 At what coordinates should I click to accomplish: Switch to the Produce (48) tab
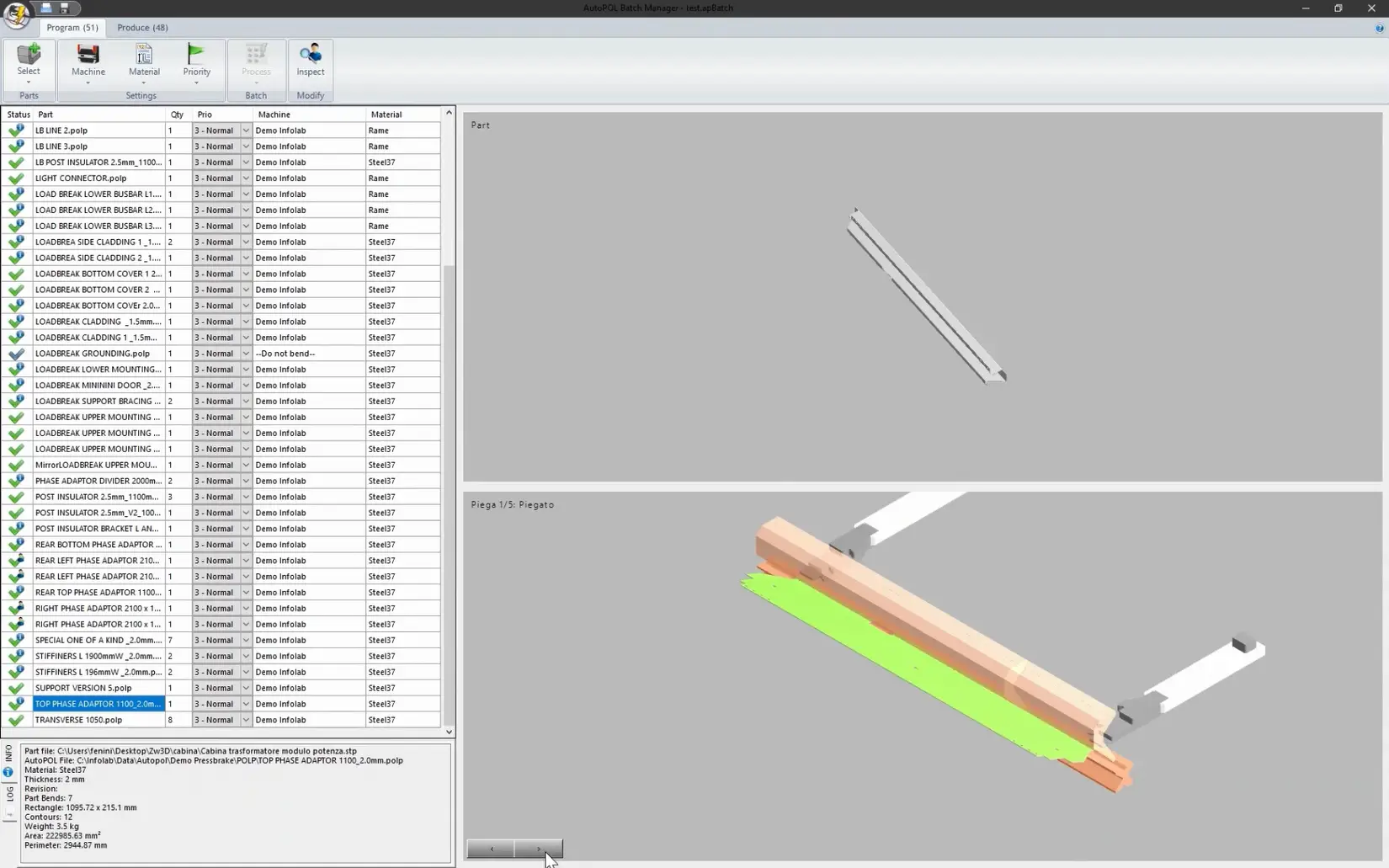[x=142, y=27]
